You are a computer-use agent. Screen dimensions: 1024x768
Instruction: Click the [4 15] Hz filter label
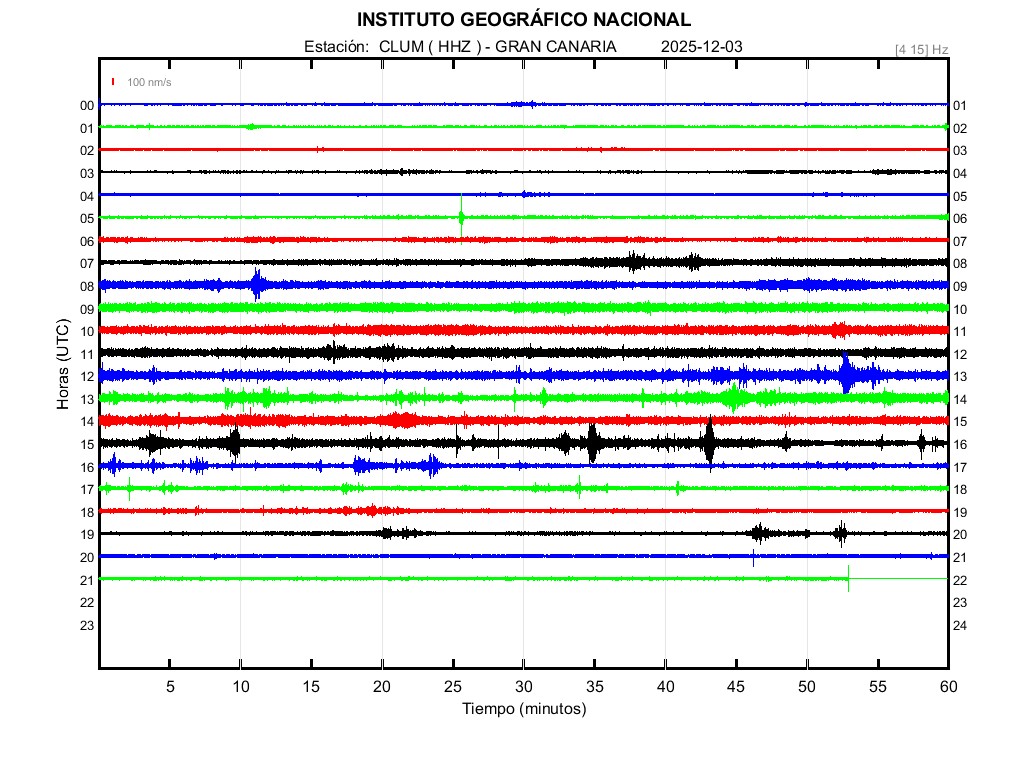(x=921, y=49)
